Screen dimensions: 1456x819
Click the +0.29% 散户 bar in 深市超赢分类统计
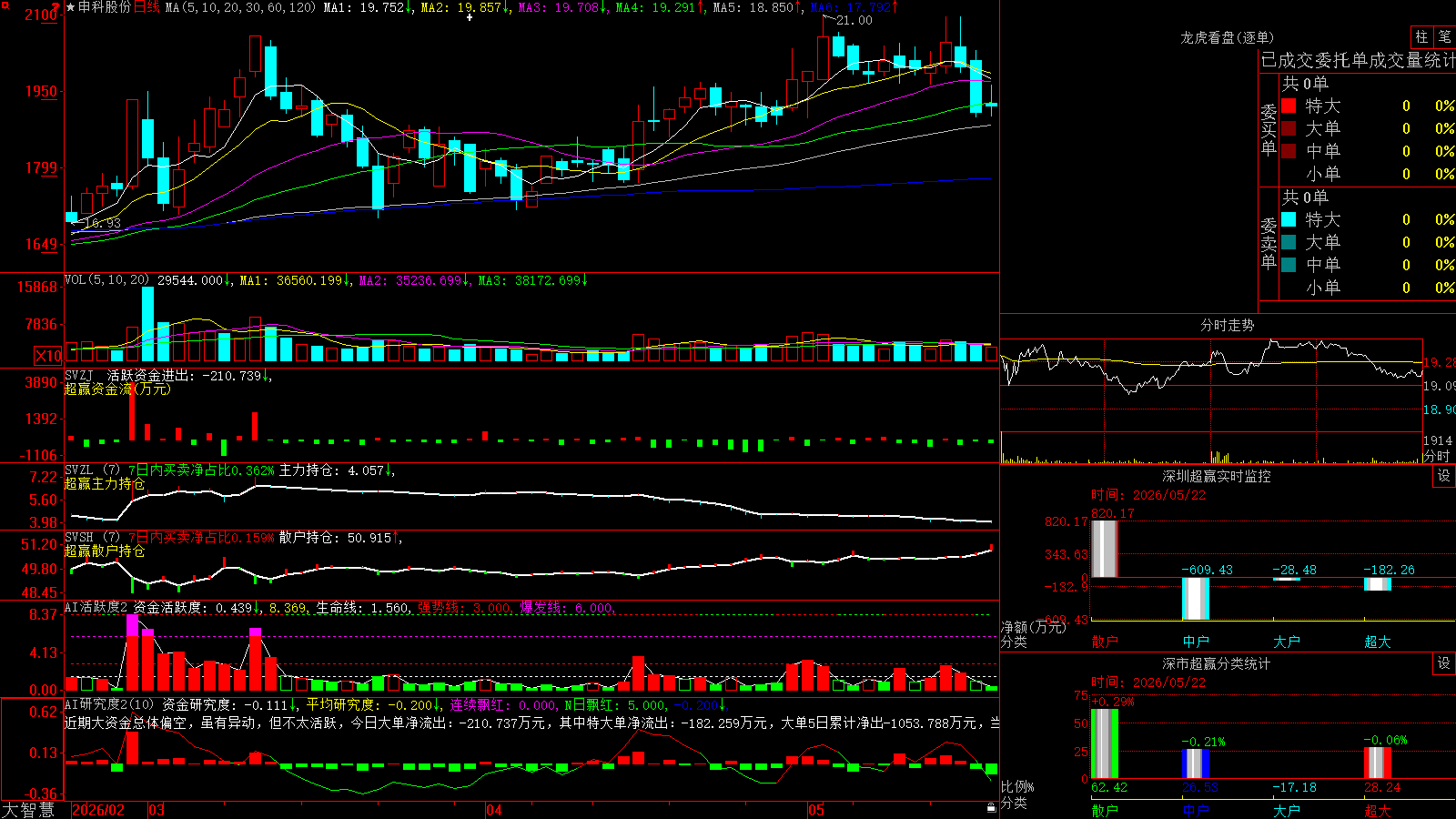(x=1105, y=743)
